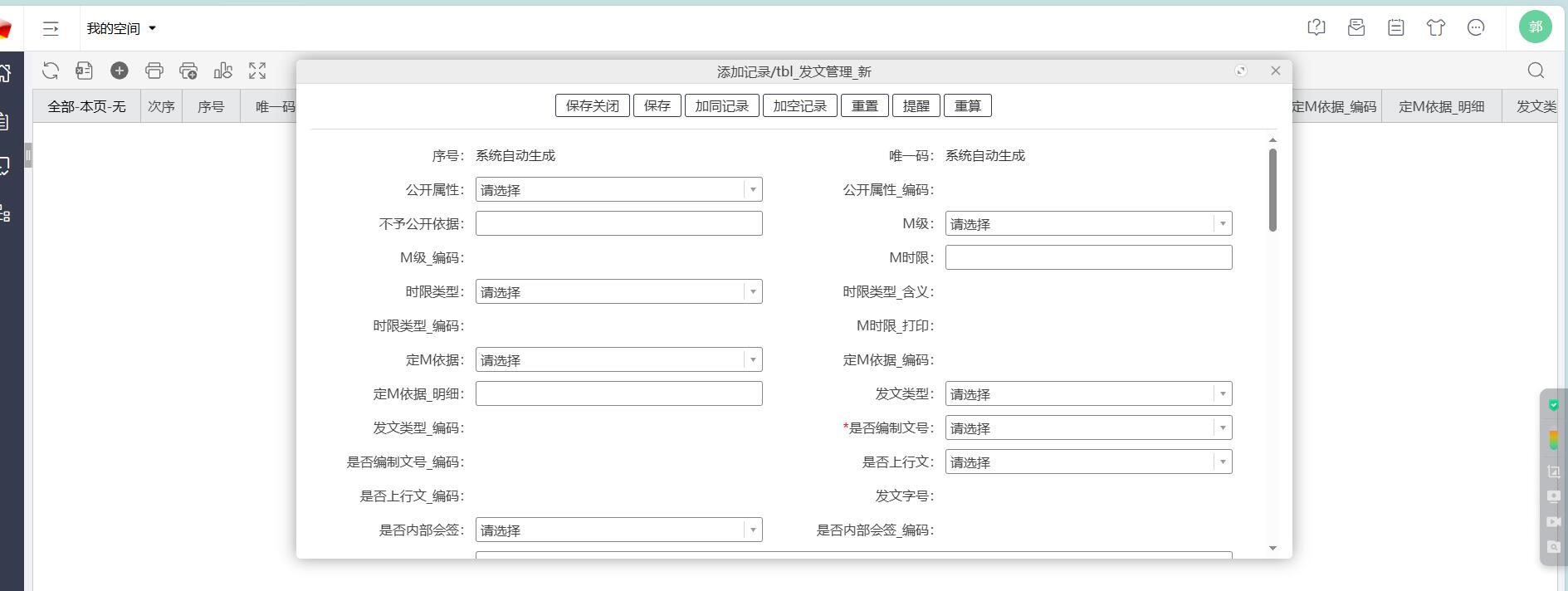Click the dialog's vertical scrollbar thumb

click(x=1272, y=190)
